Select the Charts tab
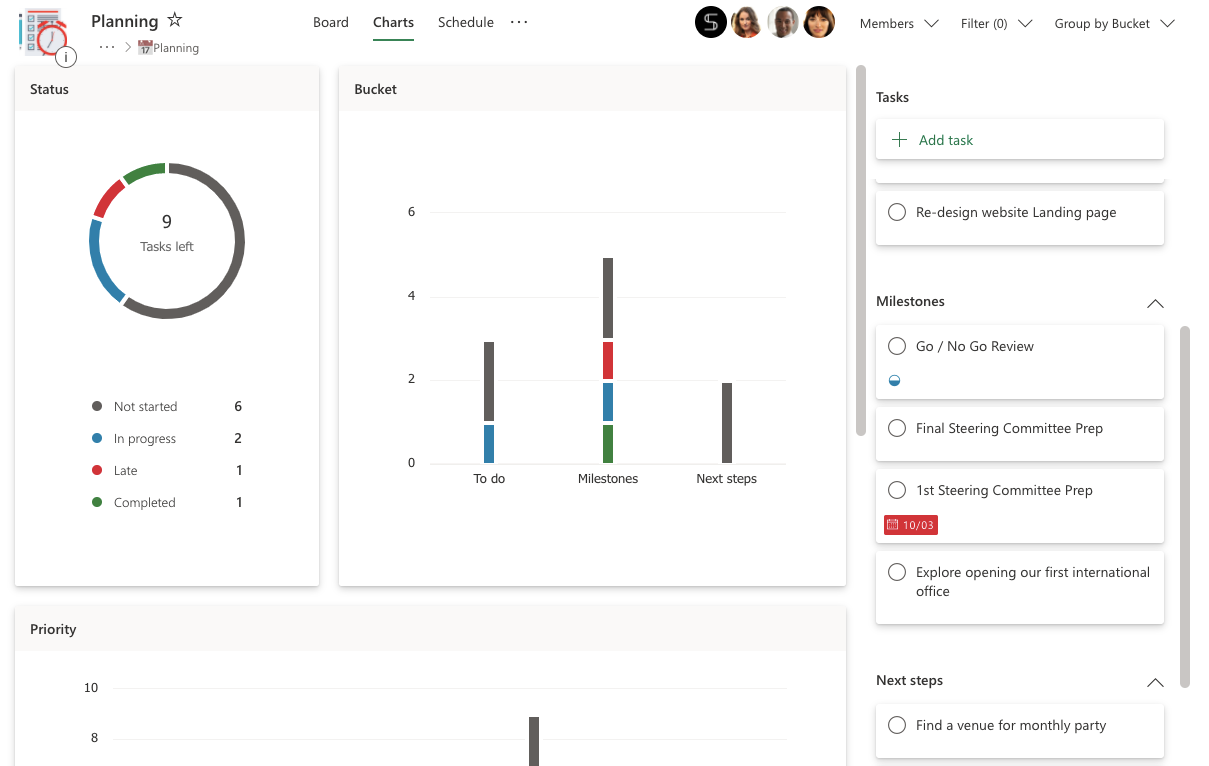The image size is (1209, 766). pyautogui.click(x=393, y=22)
